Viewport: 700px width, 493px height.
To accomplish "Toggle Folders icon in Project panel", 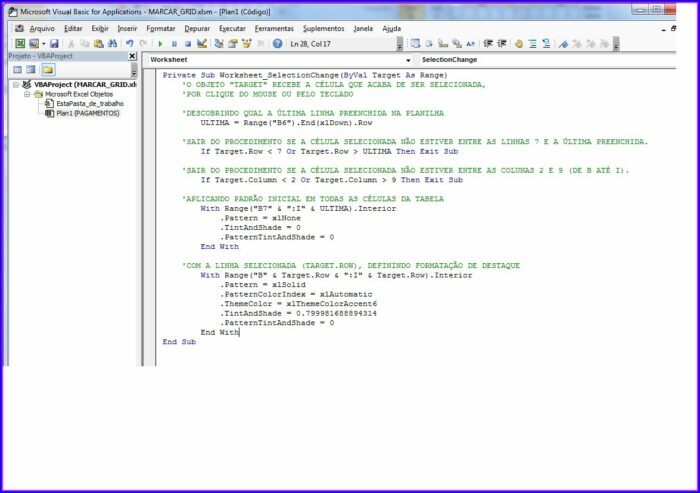I will click(x=48, y=70).
